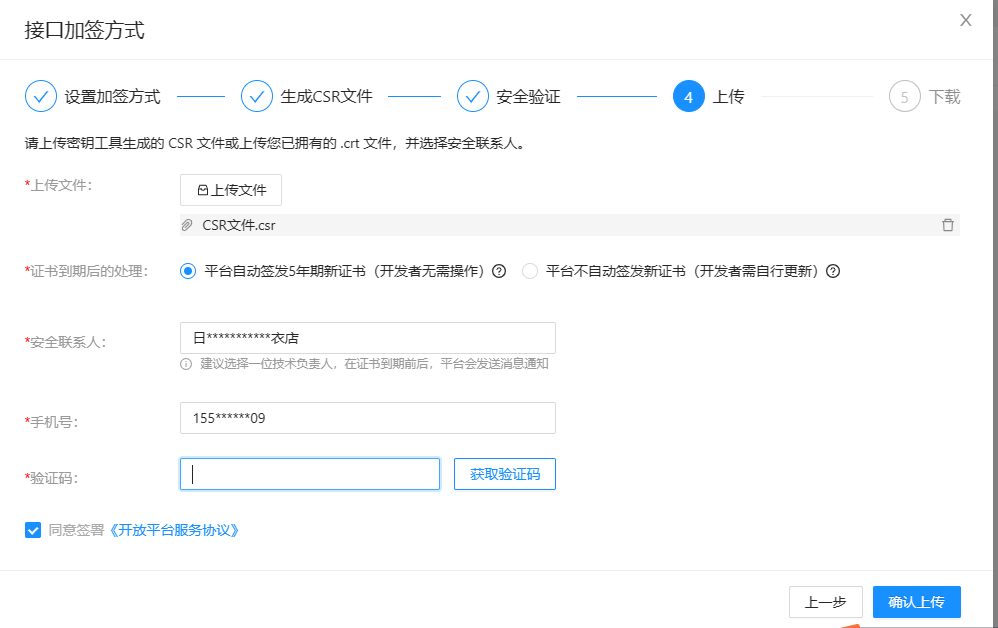Click step 2 checkmark icon 生成CSR文件

(257, 96)
